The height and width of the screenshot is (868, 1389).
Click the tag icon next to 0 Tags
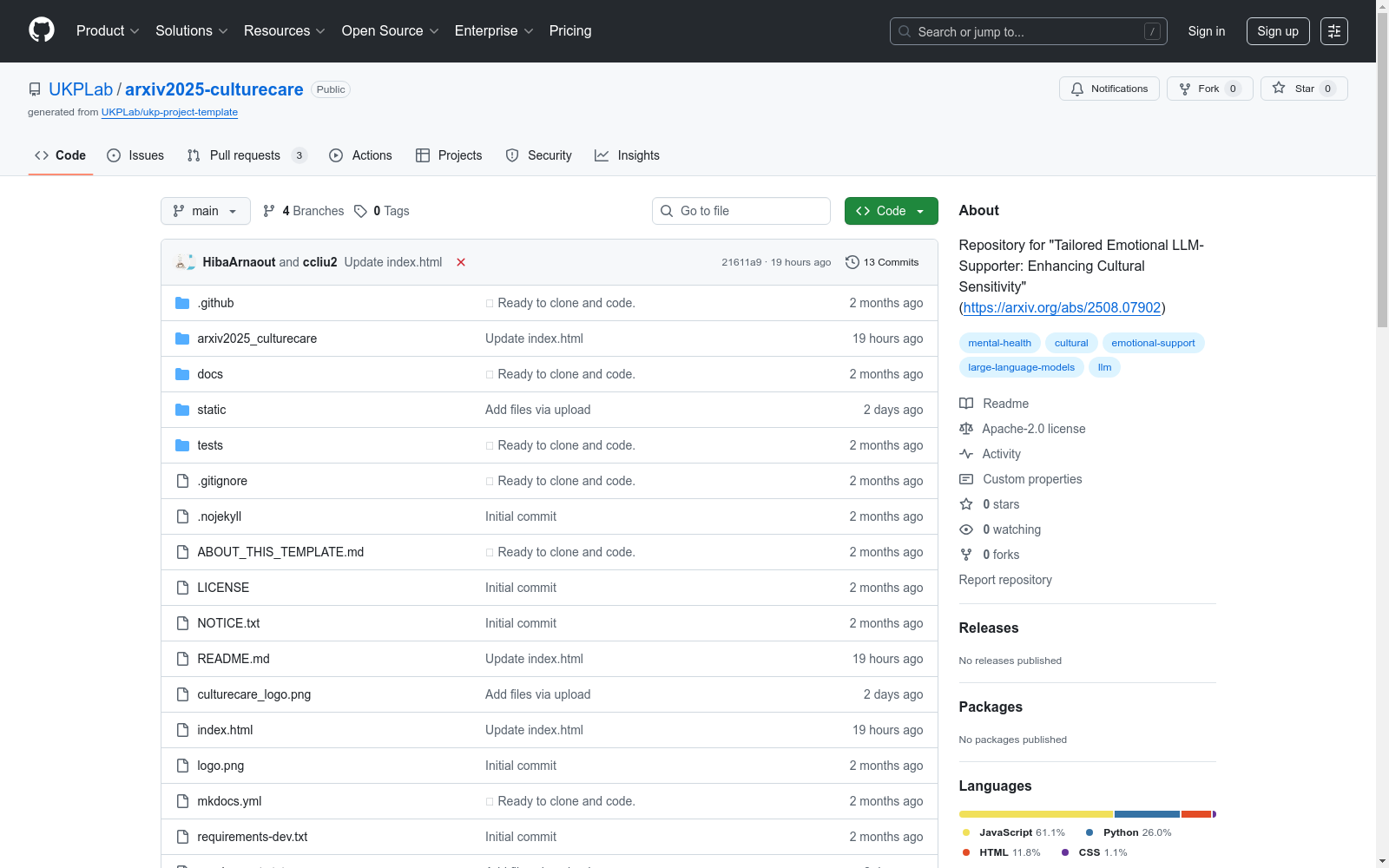(361, 211)
